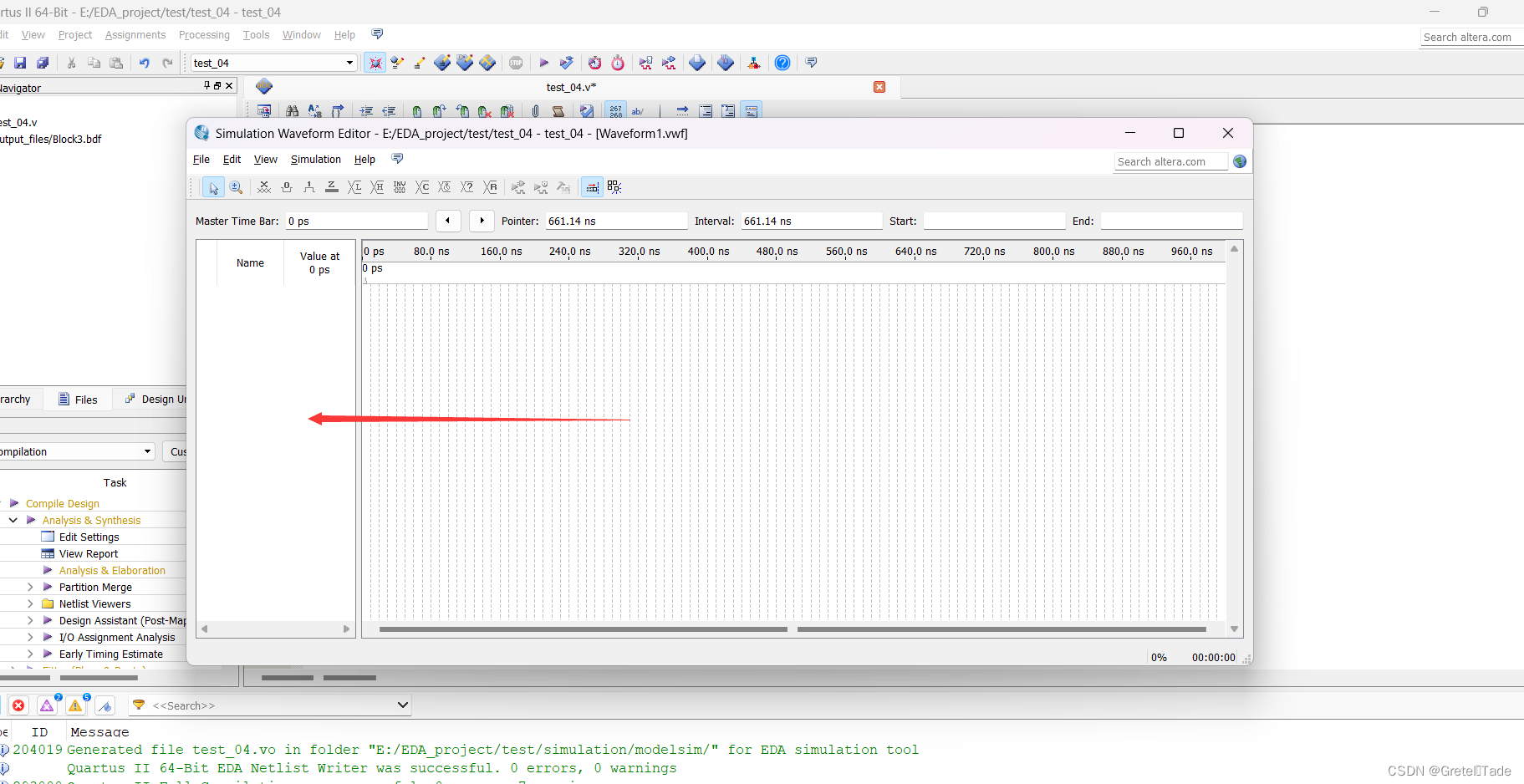
Task: Move master time bar to previous transition
Action: click(448, 221)
